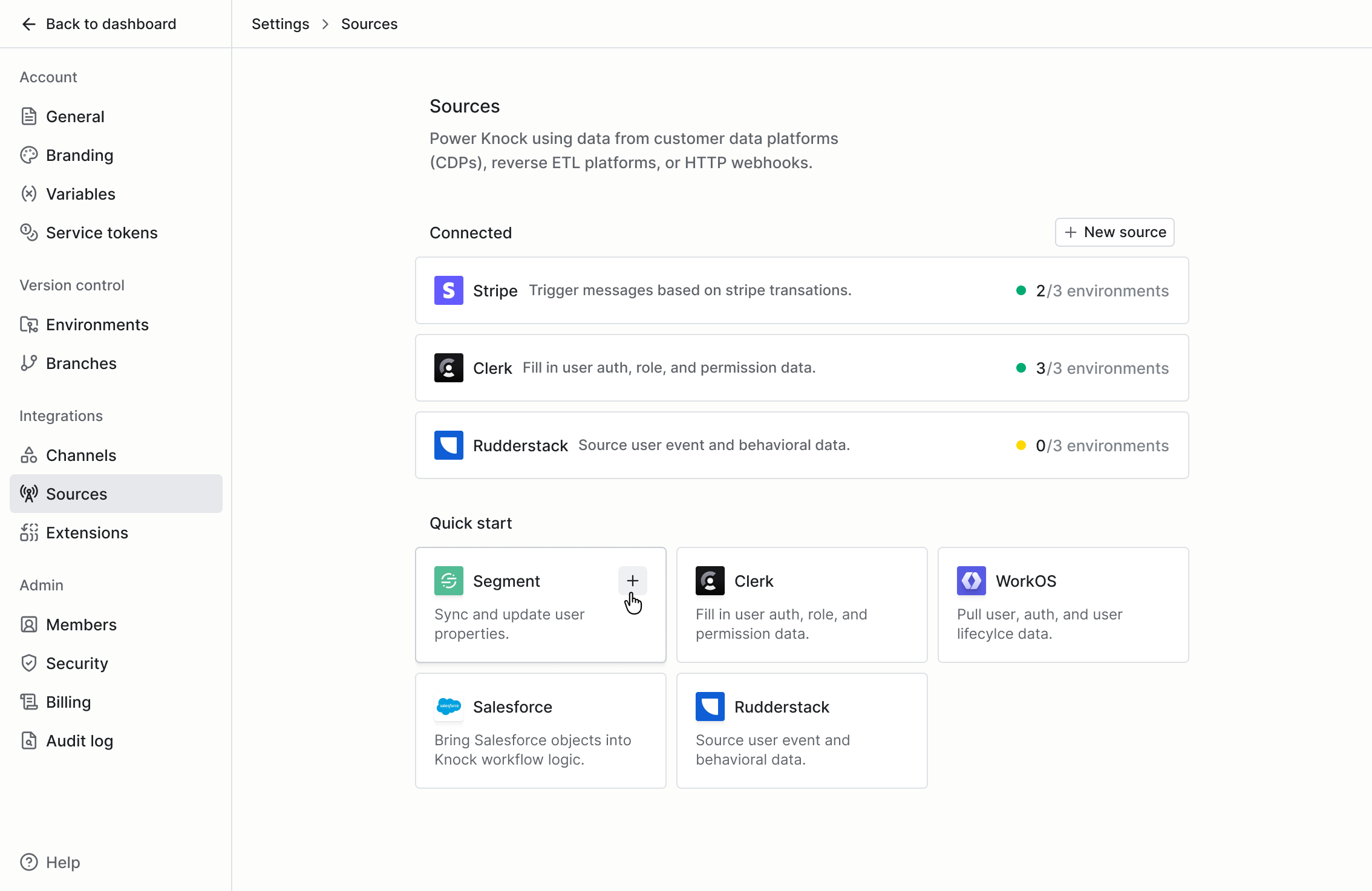Click the back arrow to dashboard
Screen dimensions: 1372x891
(28, 24)
